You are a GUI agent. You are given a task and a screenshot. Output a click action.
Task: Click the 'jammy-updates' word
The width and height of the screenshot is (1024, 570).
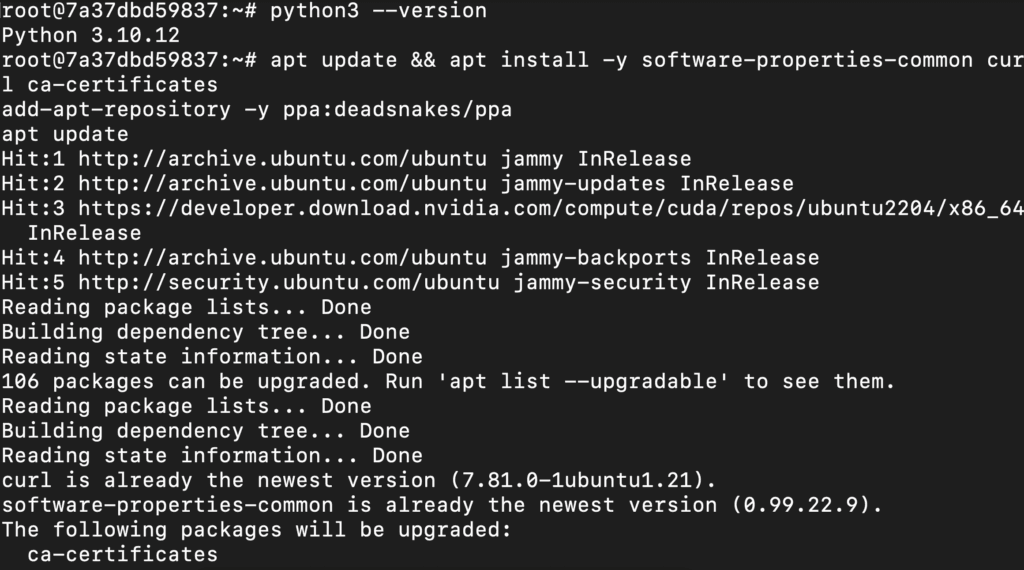(x=589, y=184)
